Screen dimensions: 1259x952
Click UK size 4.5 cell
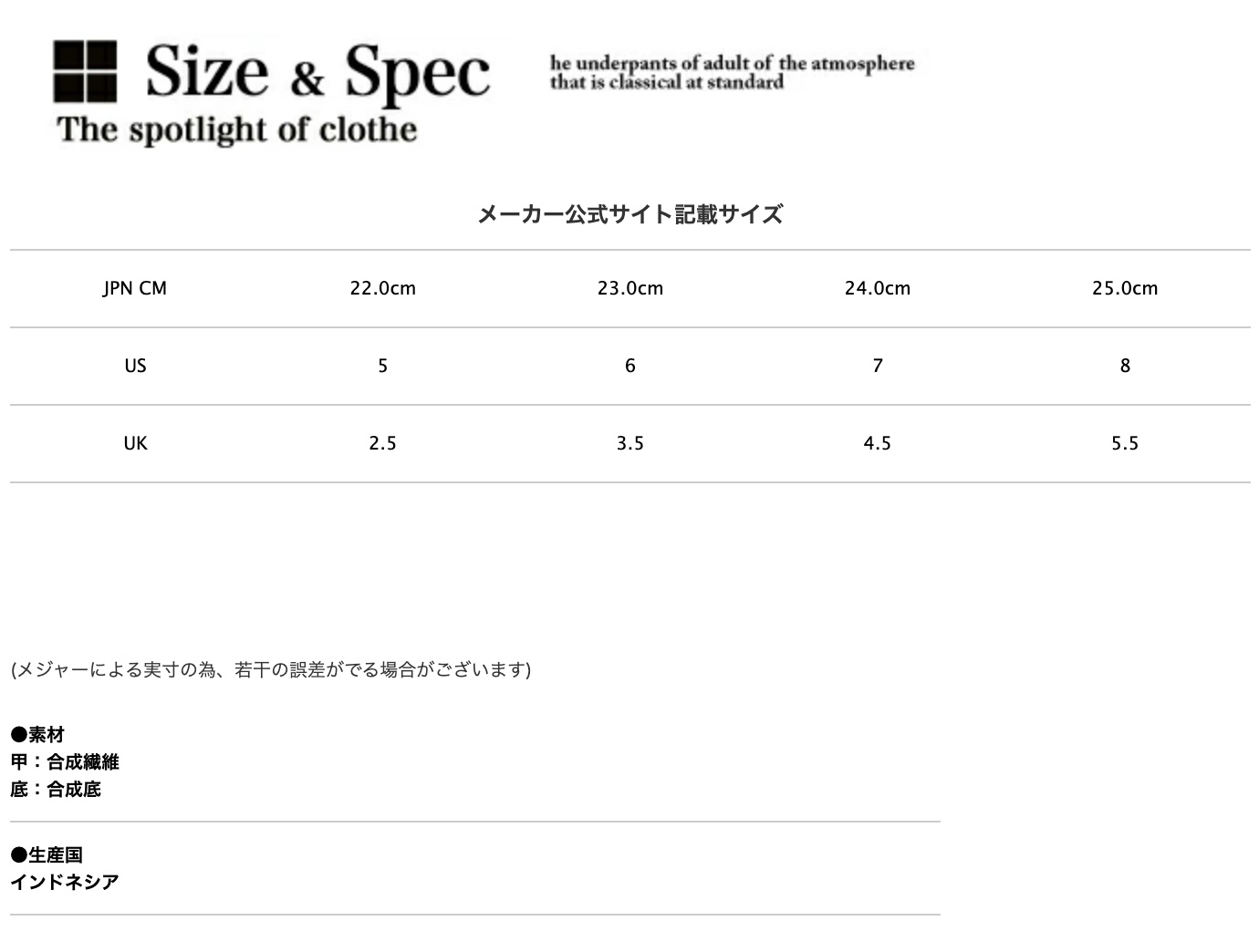tap(878, 443)
